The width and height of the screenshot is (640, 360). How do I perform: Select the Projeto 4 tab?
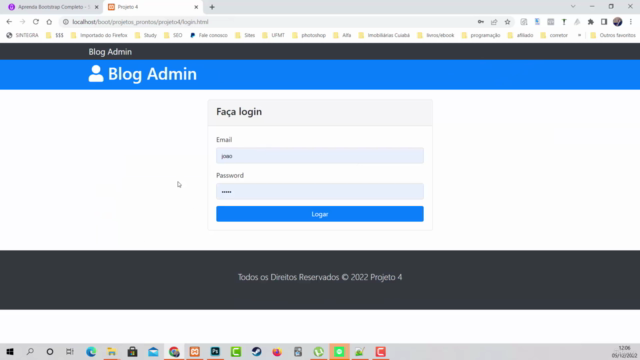[153, 7]
